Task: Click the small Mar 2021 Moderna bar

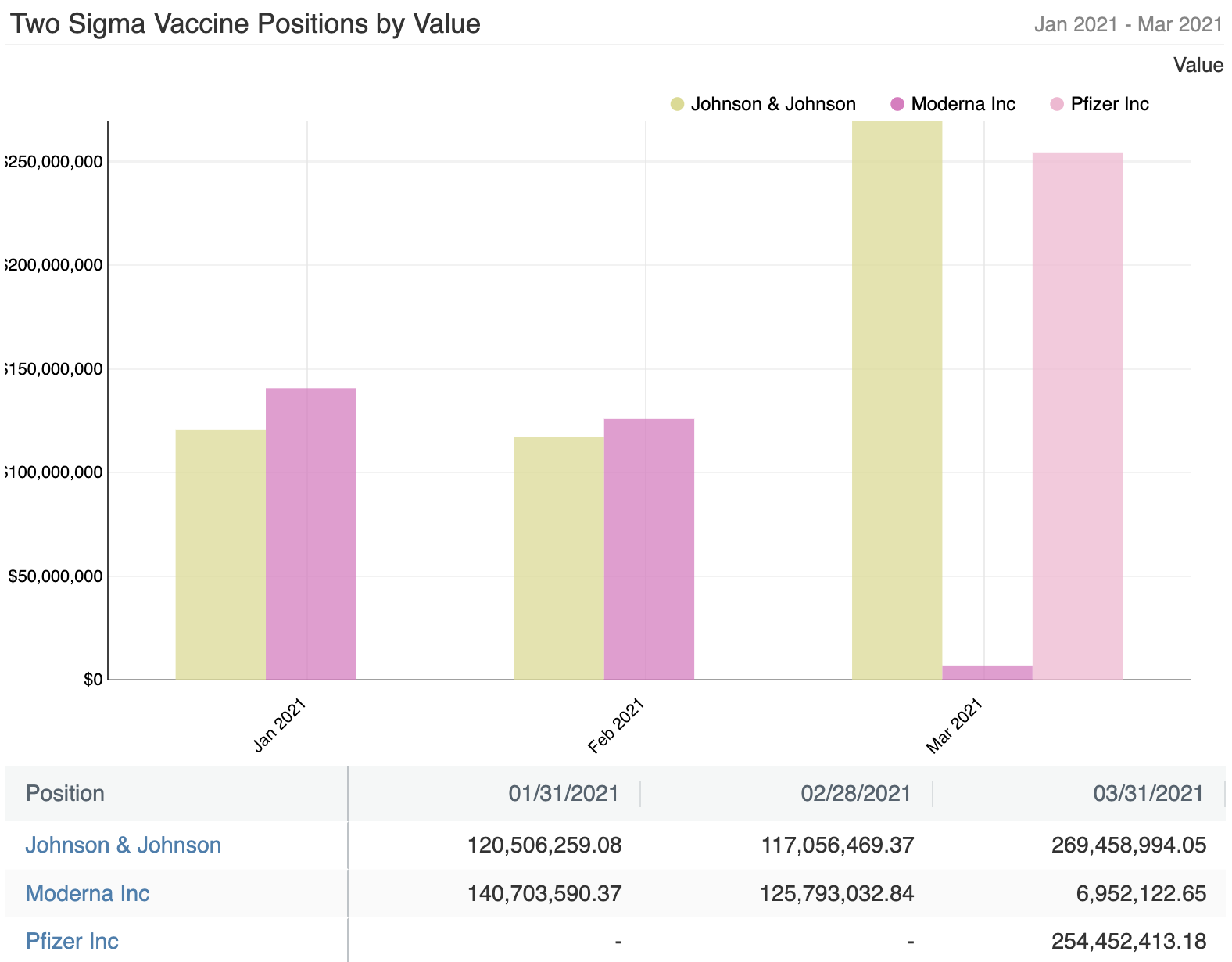Action: [987, 673]
